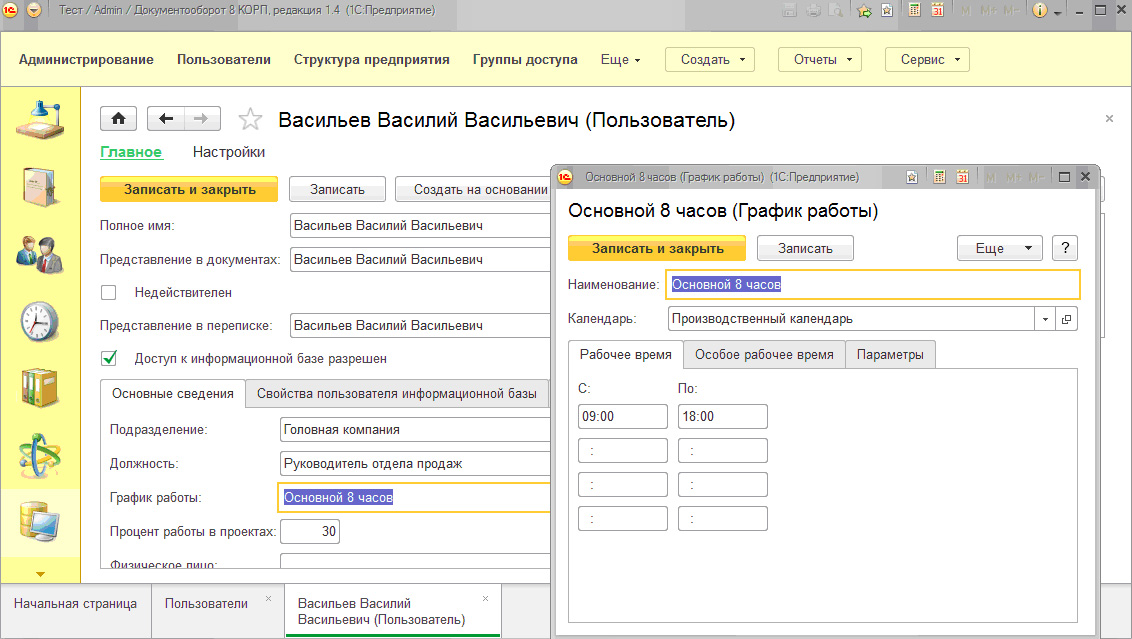Open calculator in main title bar

(x=914, y=11)
